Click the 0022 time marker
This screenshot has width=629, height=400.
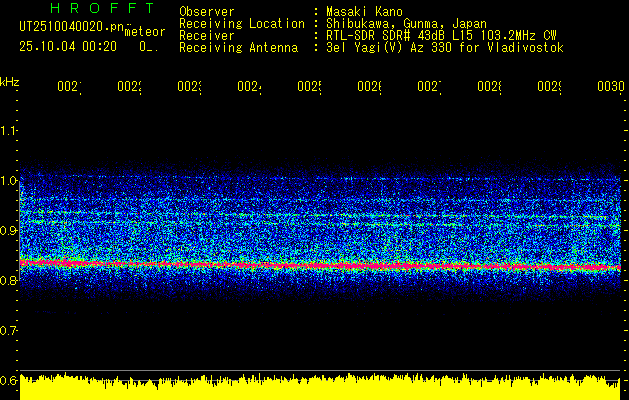129,86
